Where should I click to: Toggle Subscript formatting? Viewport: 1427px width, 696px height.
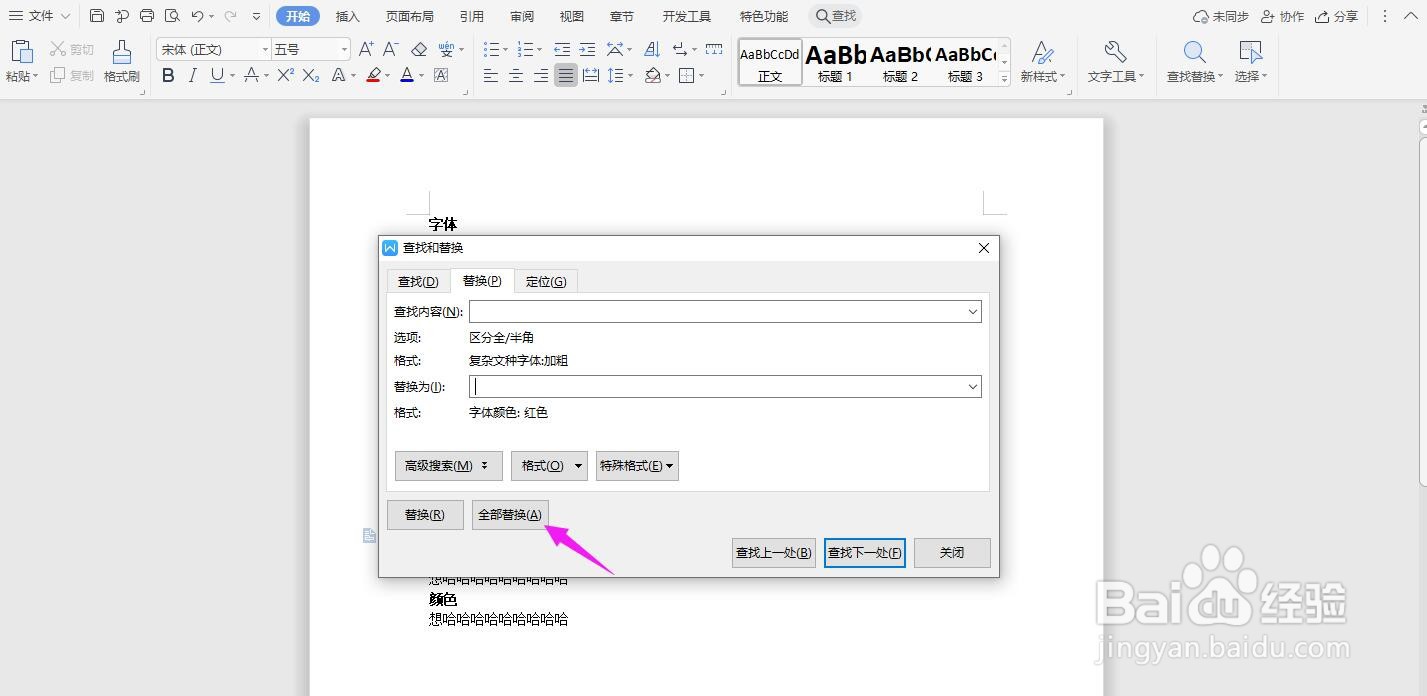311,75
